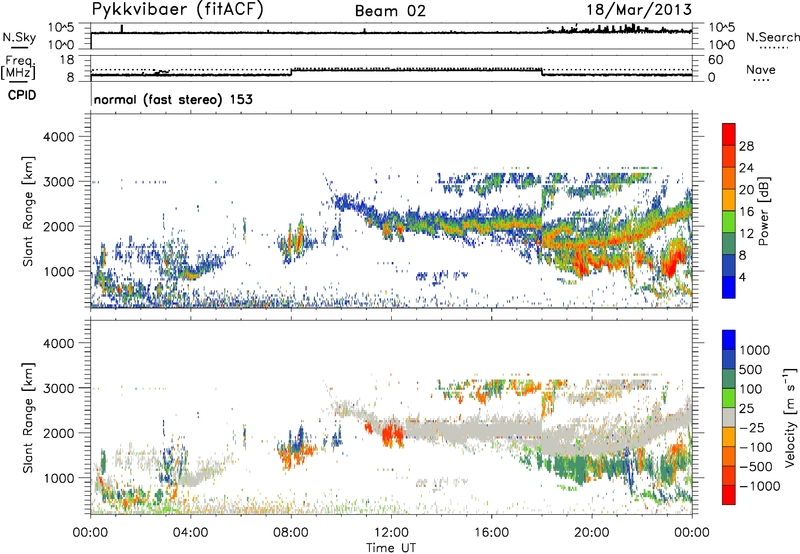The width and height of the screenshot is (800, 554).
Task: Click the date '18/Mar/2013'
Action: click(x=639, y=10)
